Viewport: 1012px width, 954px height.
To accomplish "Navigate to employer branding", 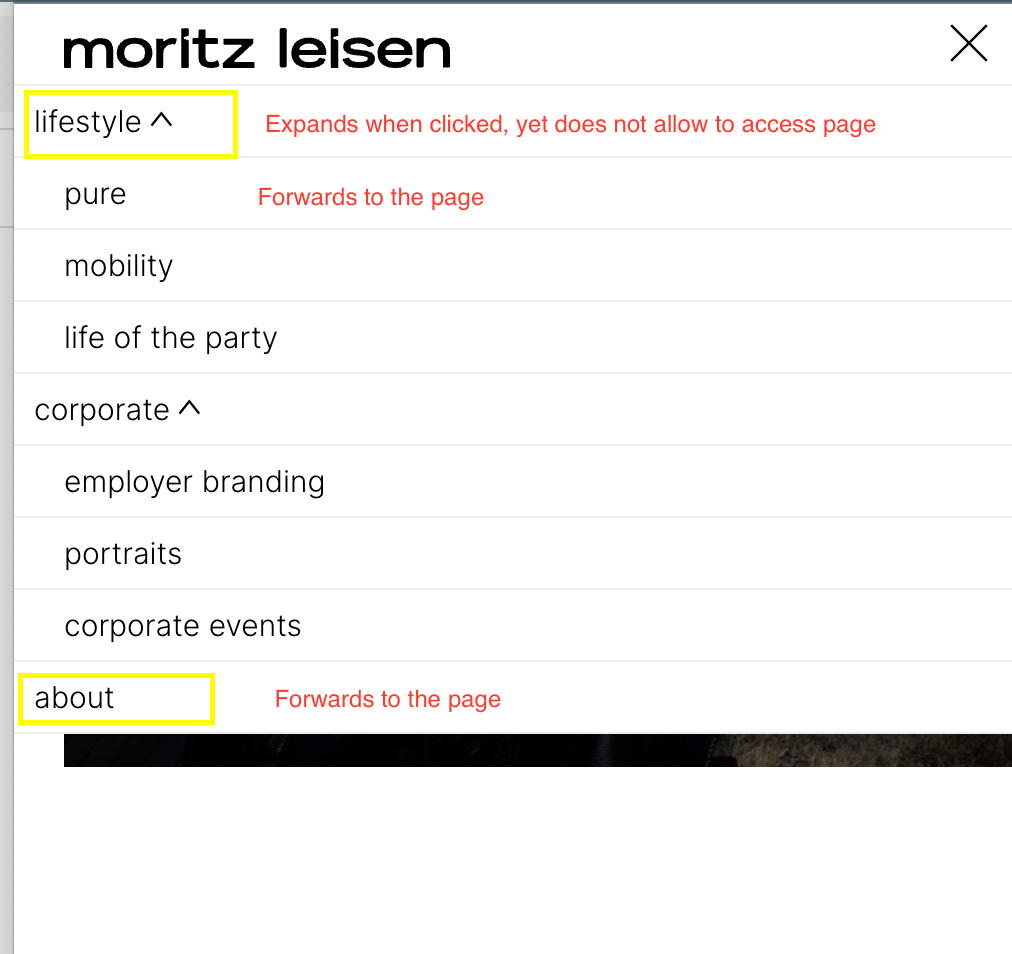I will click(194, 482).
